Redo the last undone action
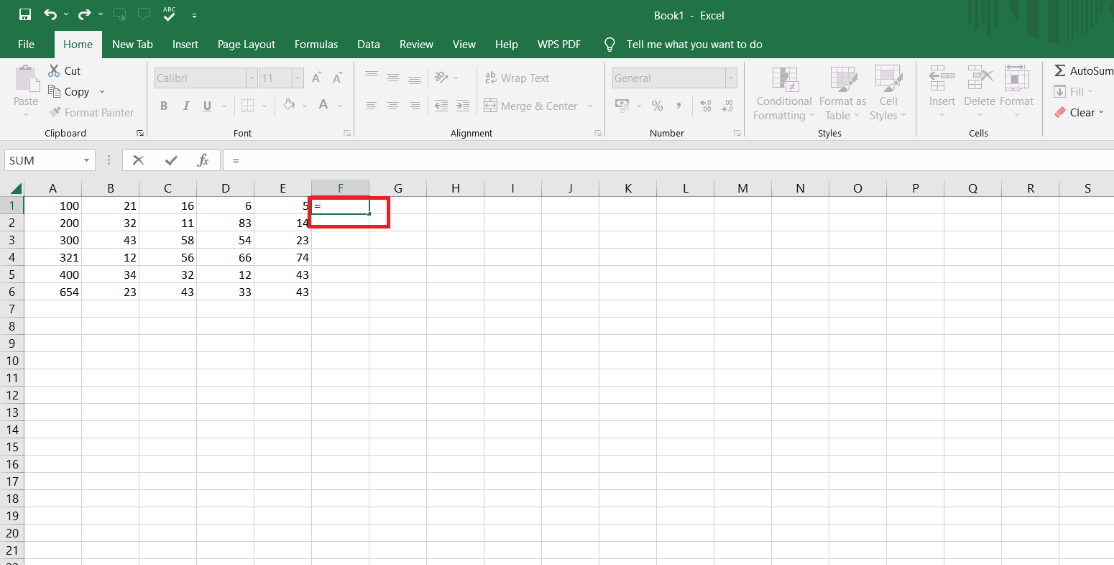1114x565 pixels. point(85,14)
